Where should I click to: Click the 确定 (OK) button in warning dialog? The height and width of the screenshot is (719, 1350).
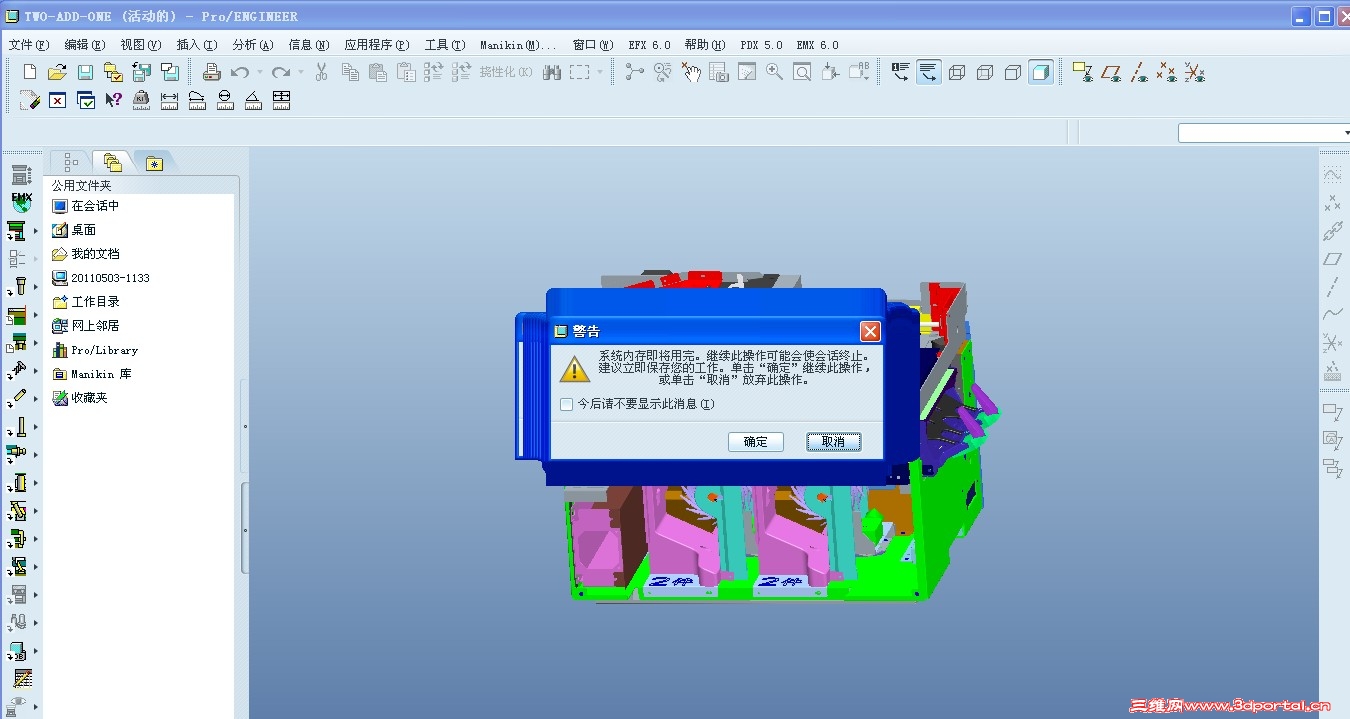click(x=756, y=441)
